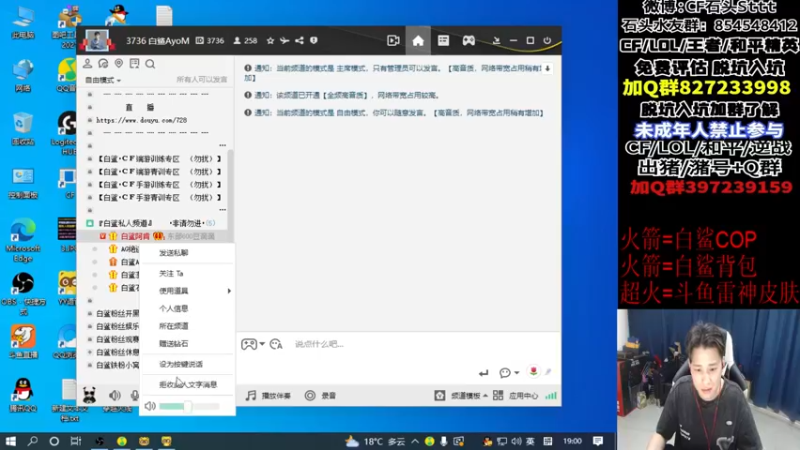Click the taskbar search icon

tap(33, 441)
